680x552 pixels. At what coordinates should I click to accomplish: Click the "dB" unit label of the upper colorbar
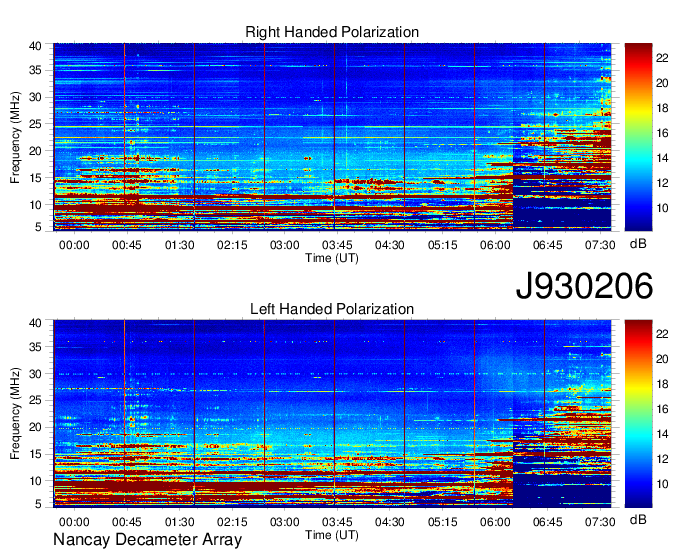(x=638, y=244)
